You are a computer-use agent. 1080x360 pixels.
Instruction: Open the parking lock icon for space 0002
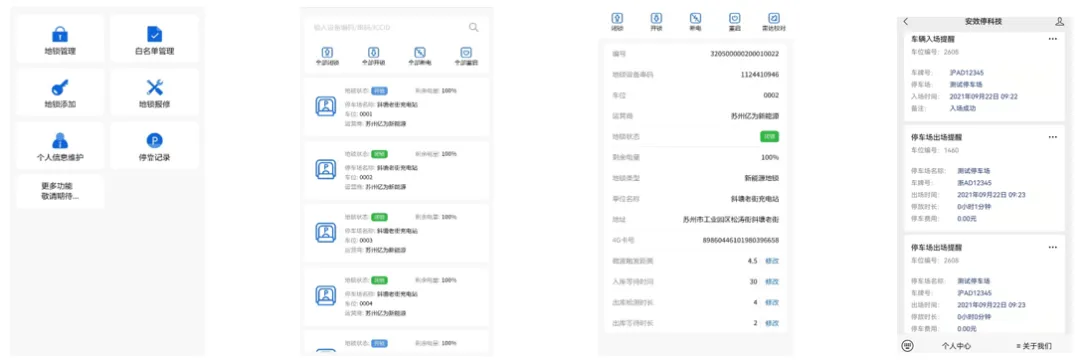[325, 169]
